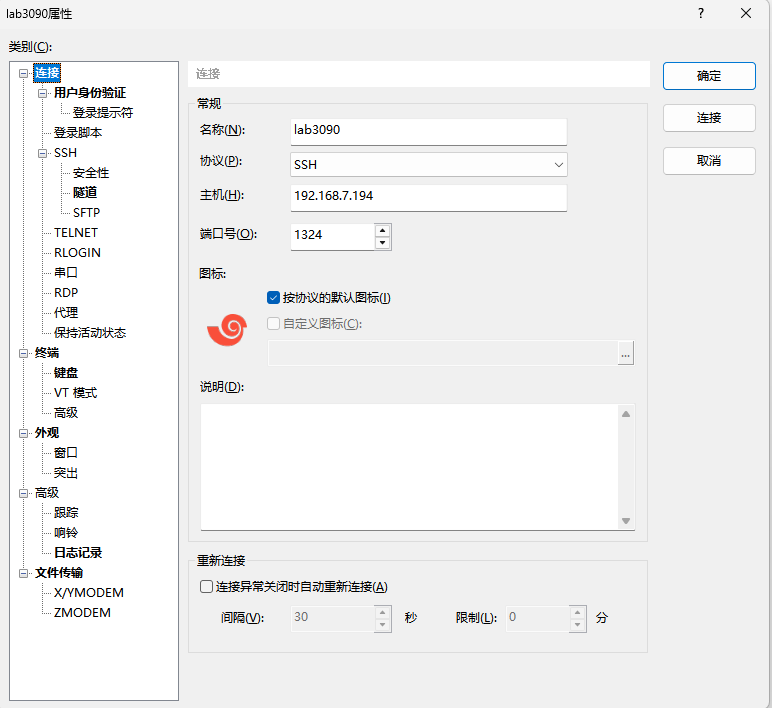This screenshot has width=772, height=708.
Task: Click the help question mark button
Action: (701, 13)
